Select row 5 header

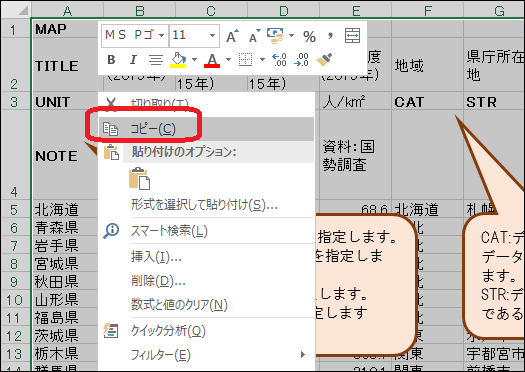[x=15, y=210]
